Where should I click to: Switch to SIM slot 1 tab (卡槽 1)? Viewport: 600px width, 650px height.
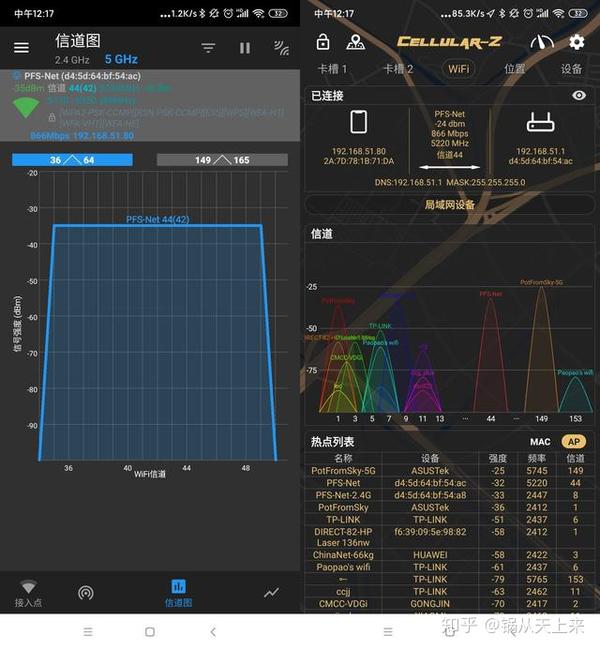point(332,69)
